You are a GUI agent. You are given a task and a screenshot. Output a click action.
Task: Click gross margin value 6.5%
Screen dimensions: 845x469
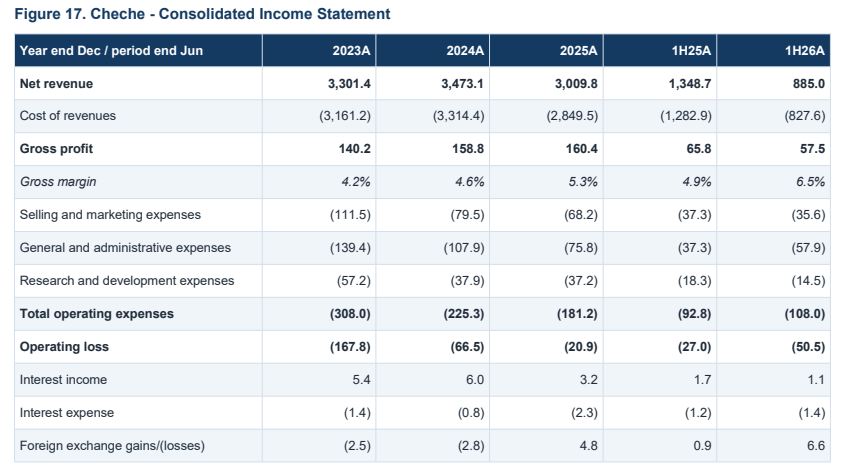point(811,182)
